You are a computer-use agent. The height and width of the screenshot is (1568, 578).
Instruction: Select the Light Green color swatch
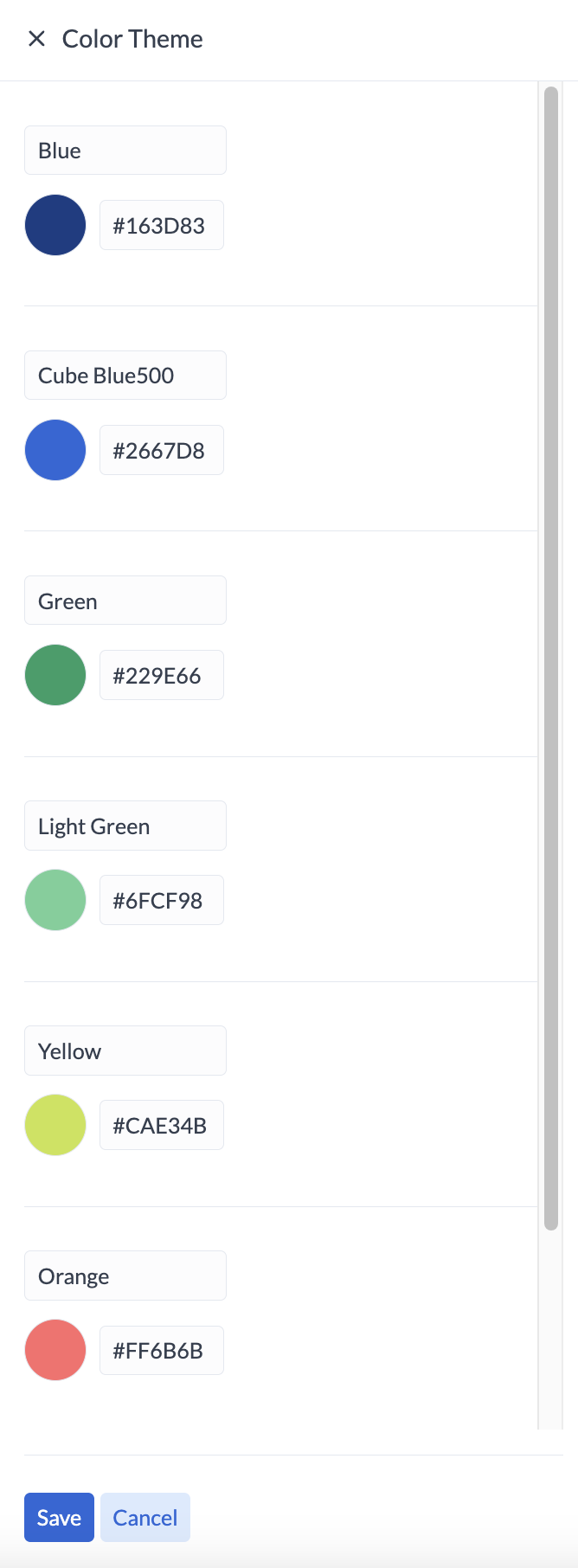[55, 900]
